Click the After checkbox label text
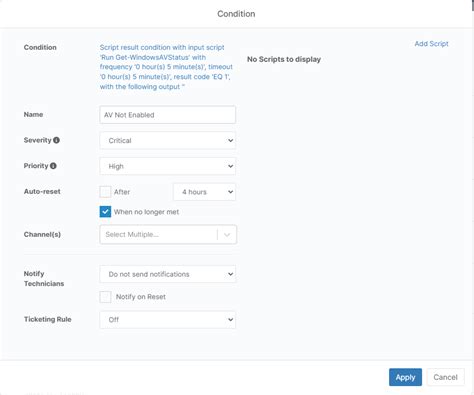The height and width of the screenshot is (395, 474). 122,192
